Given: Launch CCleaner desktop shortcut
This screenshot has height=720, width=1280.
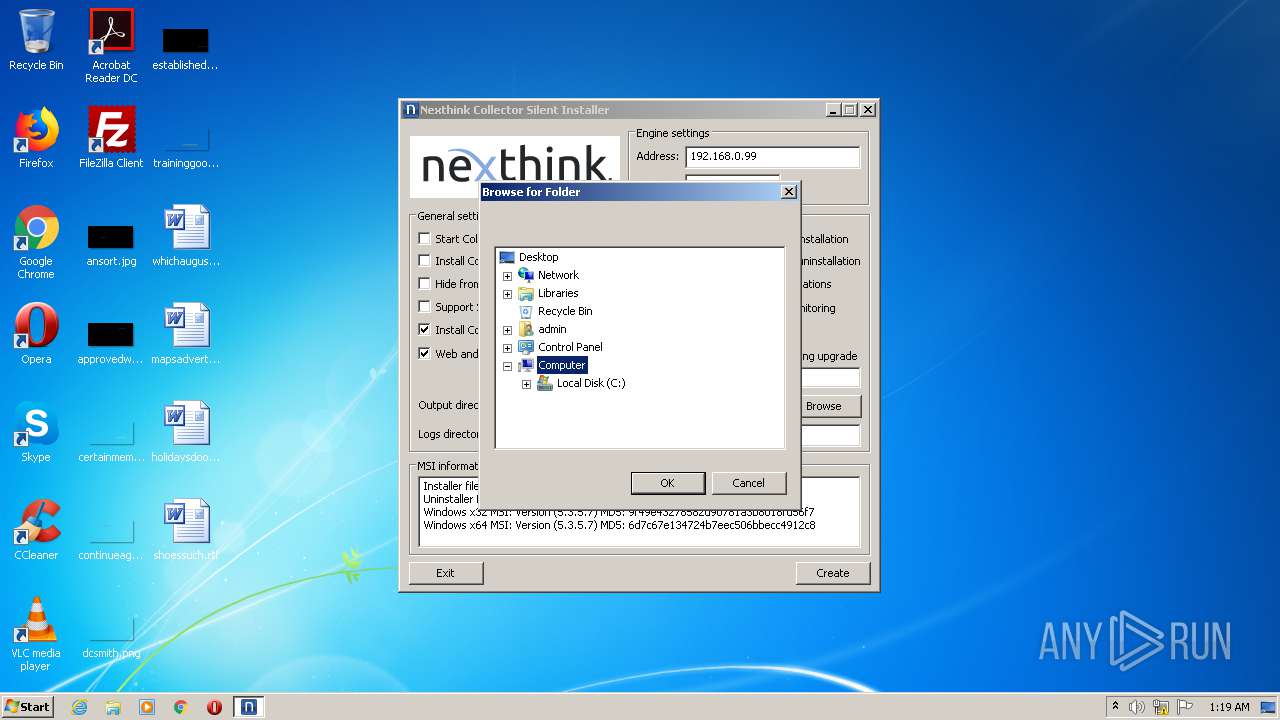Looking at the screenshot, I should pos(36,530).
